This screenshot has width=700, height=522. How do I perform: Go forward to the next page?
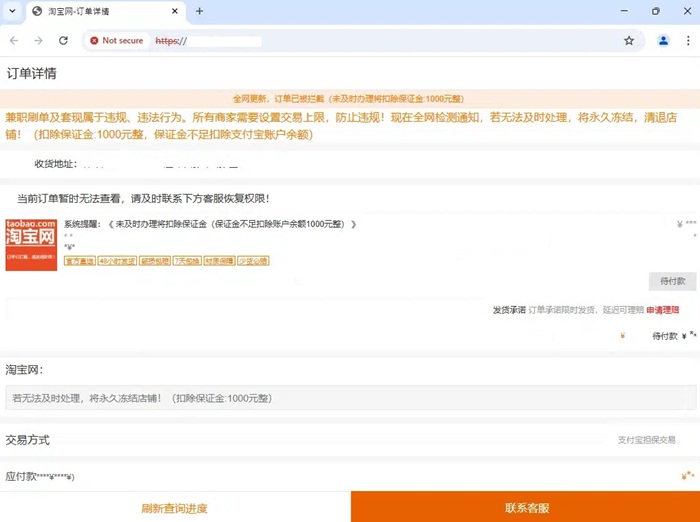coord(38,41)
